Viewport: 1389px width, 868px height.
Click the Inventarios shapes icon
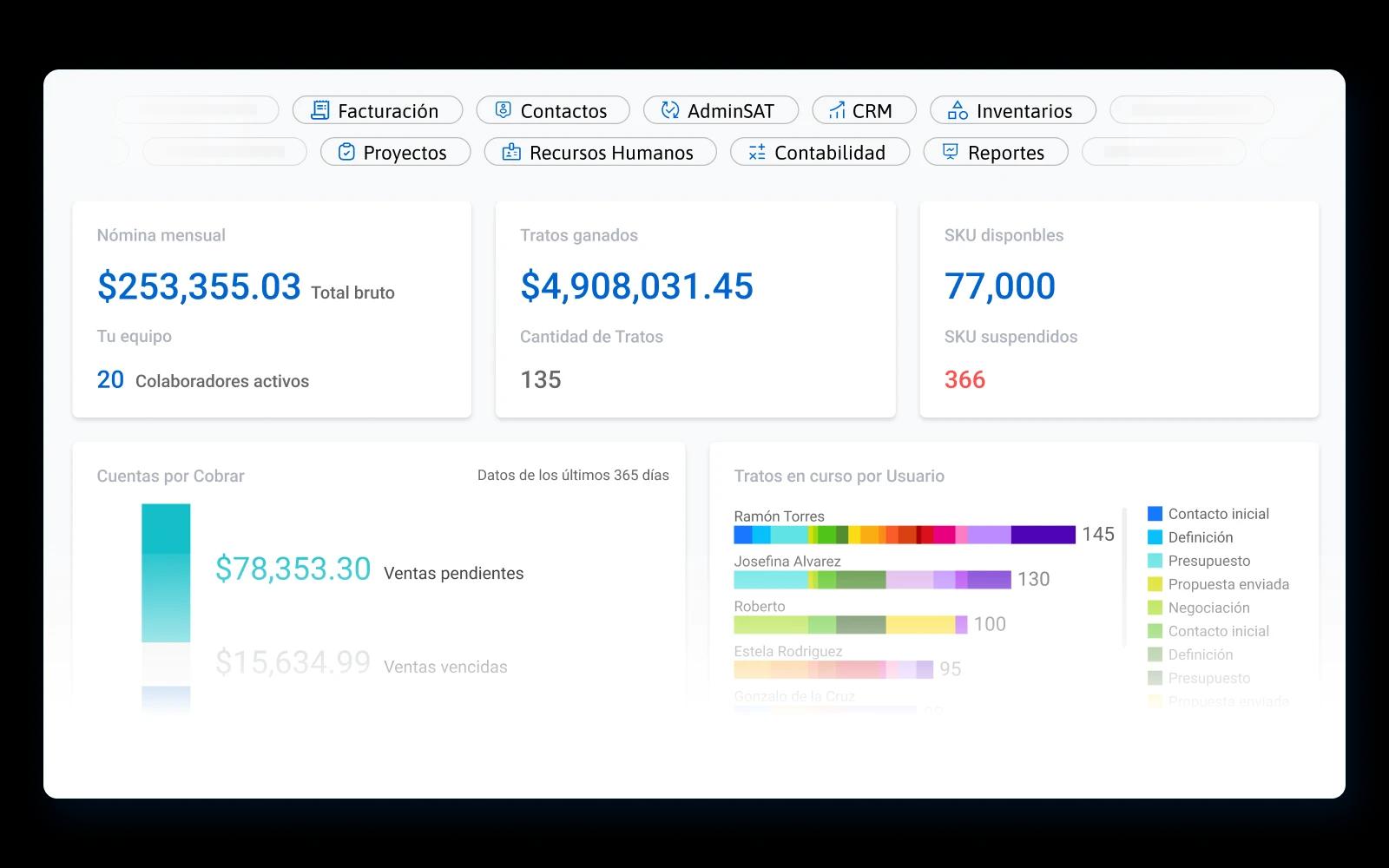[958, 110]
